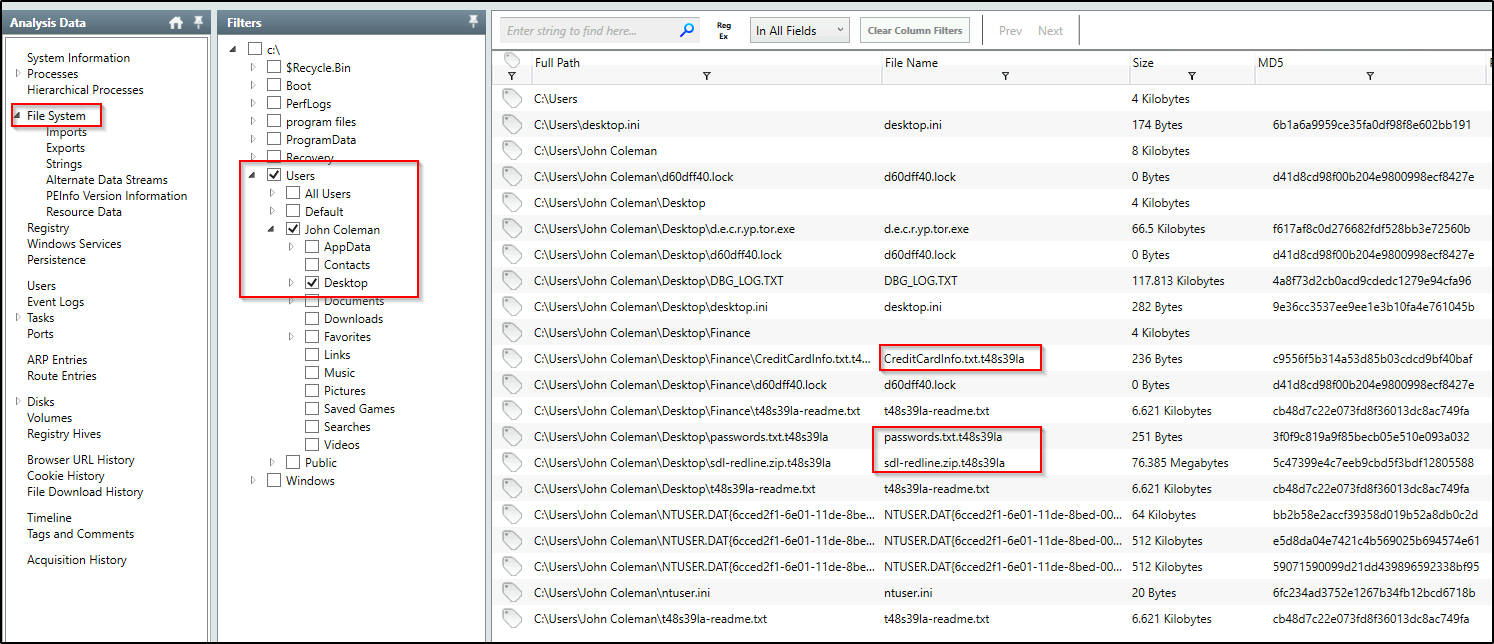This screenshot has width=1494, height=644.
Task: Click the pin icon on the Filters panel
Action: tap(473, 21)
